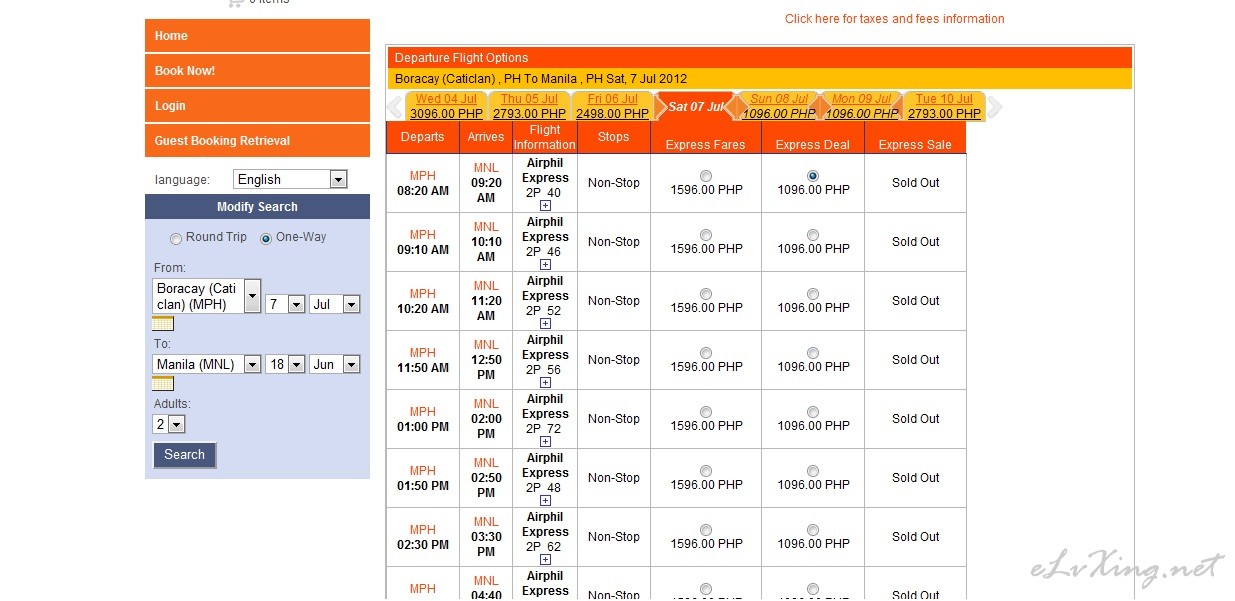Select the Sat 07 Jul date tab
The height and width of the screenshot is (601, 1235).
pyautogui.click(x=695, y=106)
